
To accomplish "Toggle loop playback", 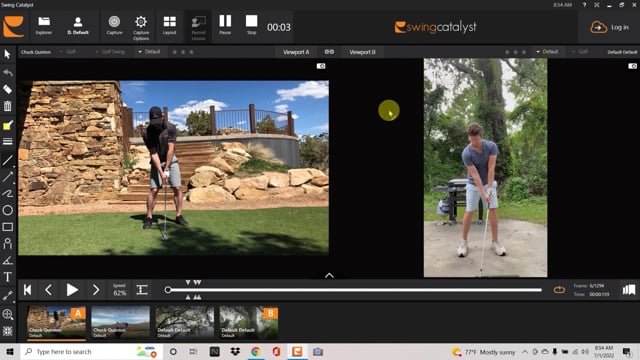I will click(559, 290).
